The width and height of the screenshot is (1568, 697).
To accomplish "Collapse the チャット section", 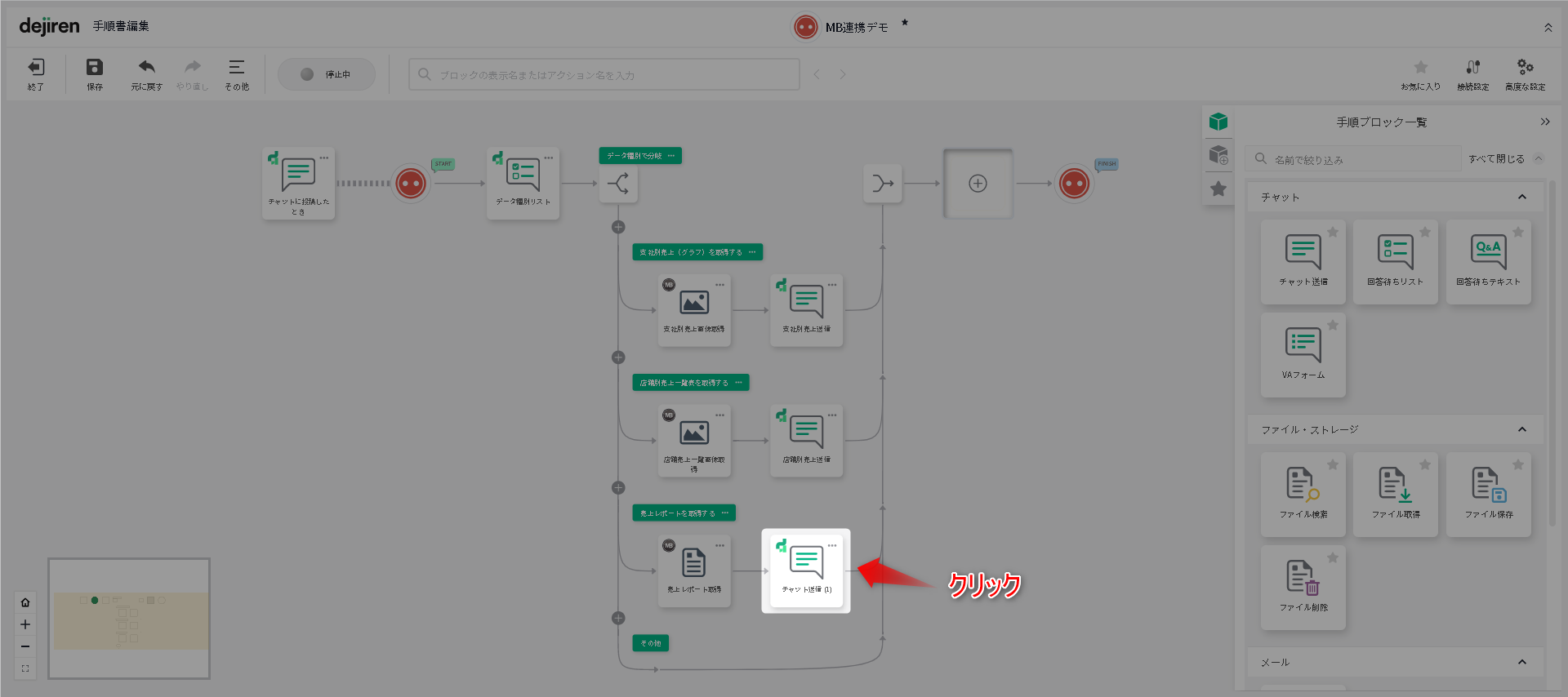I will coord(1522,197).
